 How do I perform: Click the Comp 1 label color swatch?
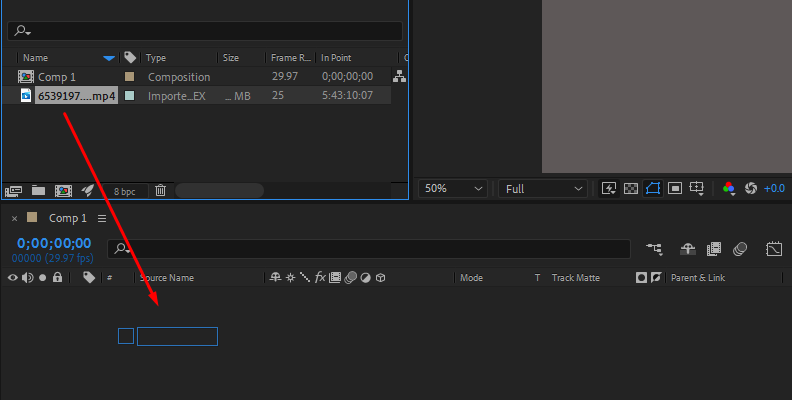tap(129, 77)
